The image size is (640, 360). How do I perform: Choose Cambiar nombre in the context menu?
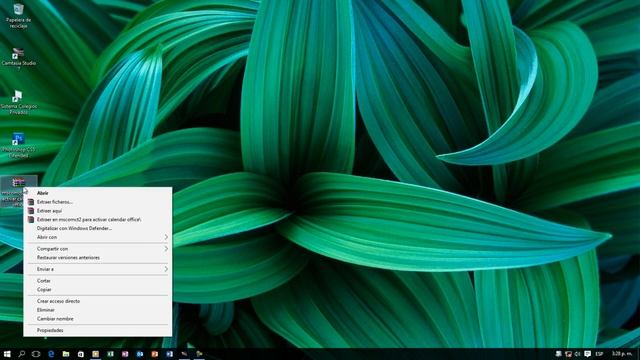[98, 319]
